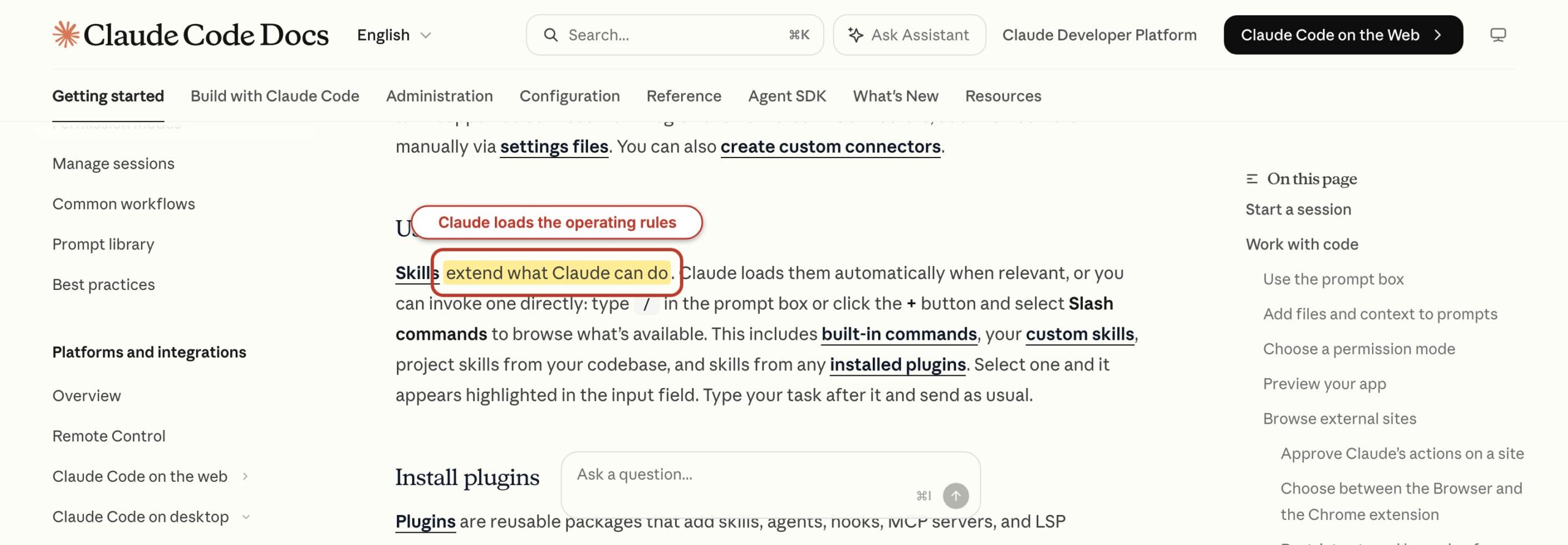Select the Reference tab
The height and width of the screenshot is (545, 1568).
click(684, 96)
